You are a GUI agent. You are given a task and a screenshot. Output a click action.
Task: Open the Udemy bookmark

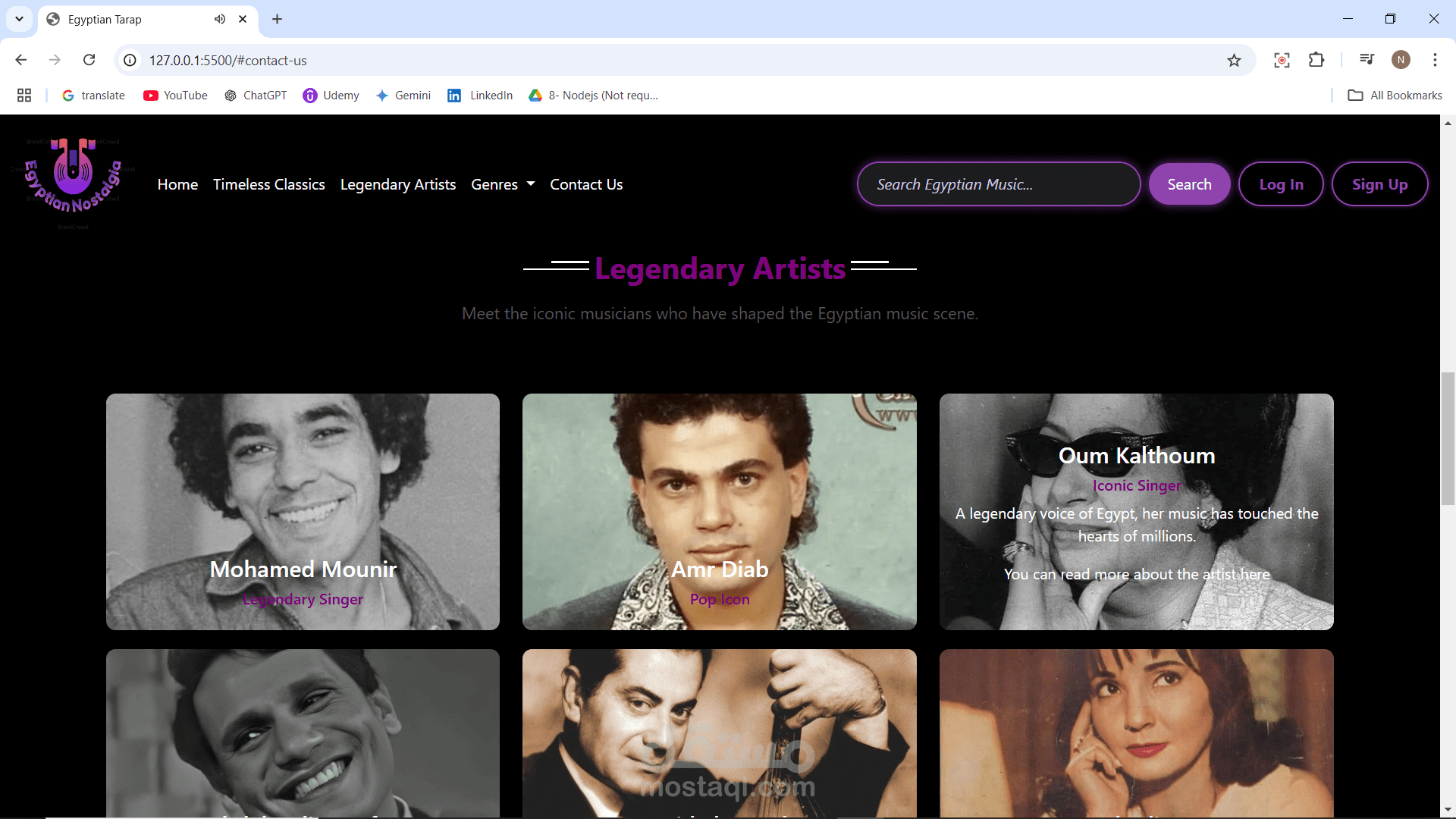pos(331,95)
